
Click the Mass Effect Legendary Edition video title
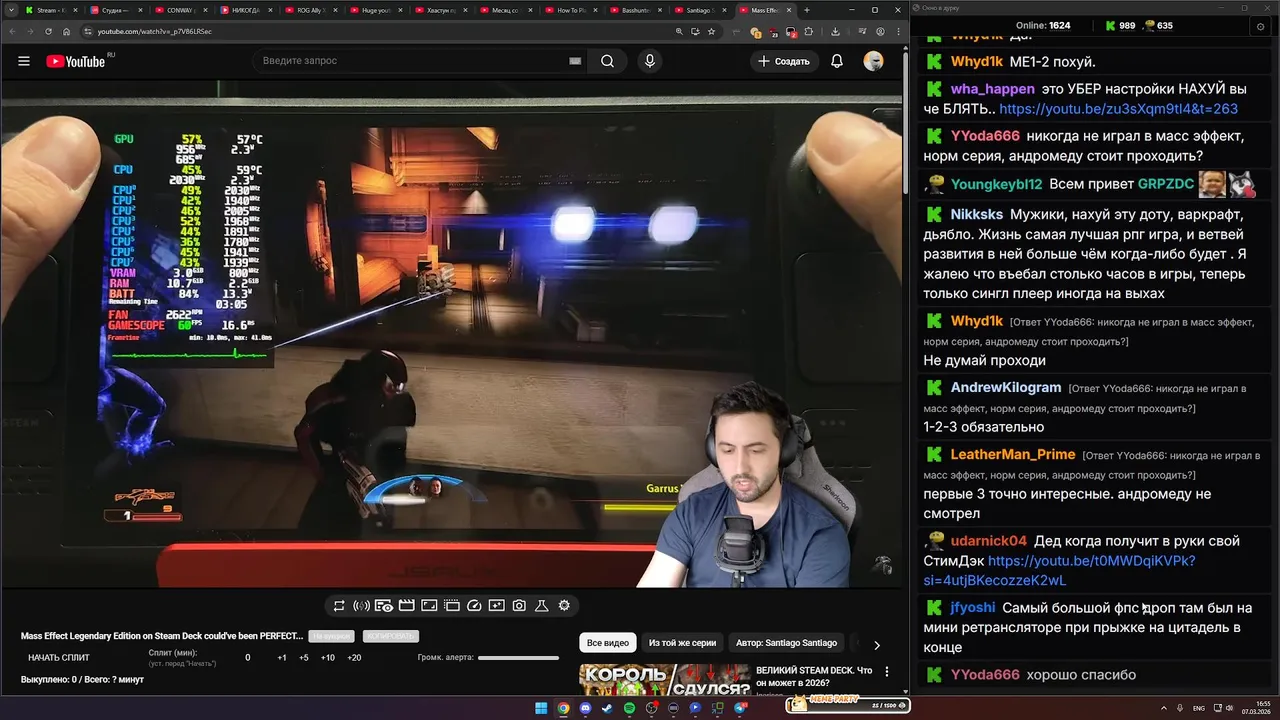(161, 636)
